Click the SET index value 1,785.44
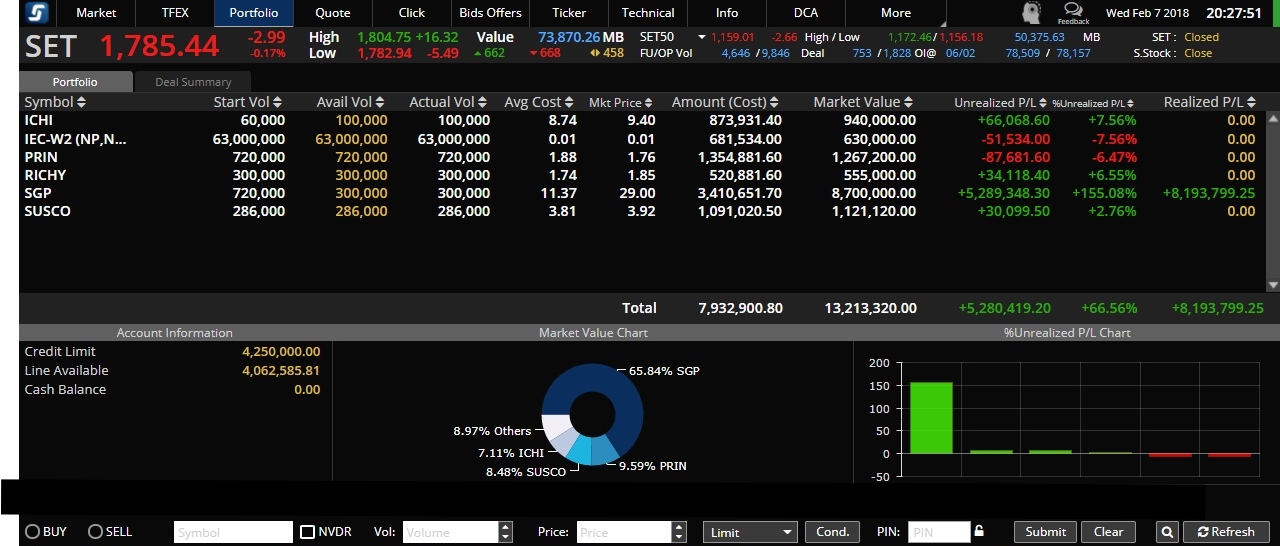This screenshot has width=1280, height=546. 159,47
